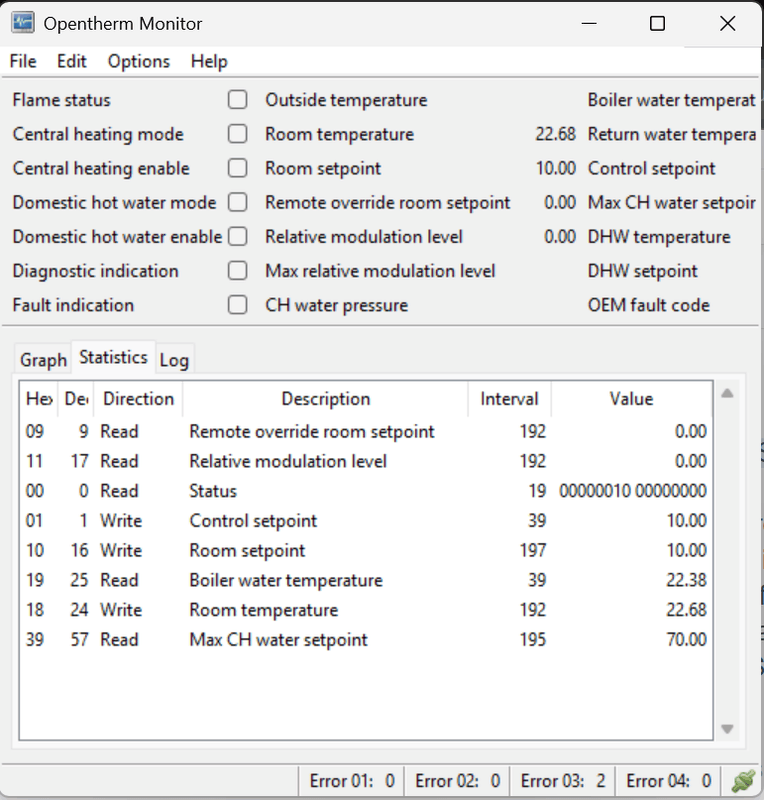
Task: Switch to the Log tab
Action: [174, 360]
